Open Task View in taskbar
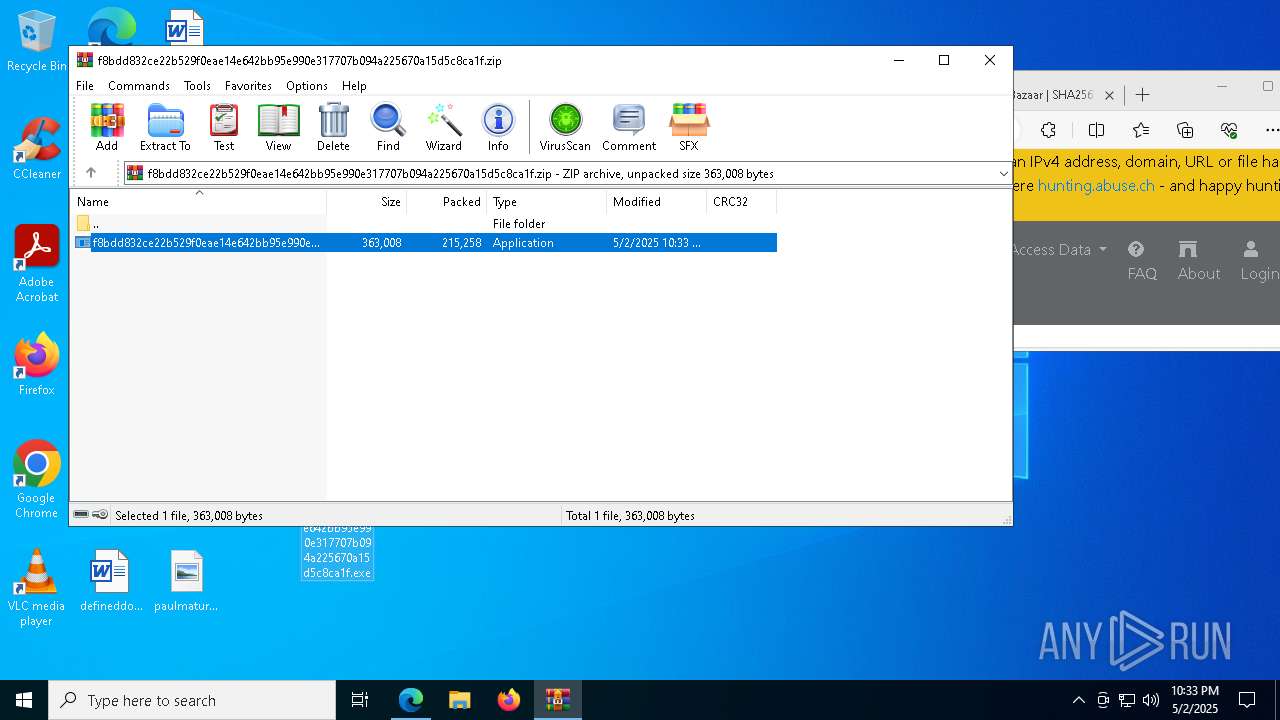 pyautogui.click(x=360, y=700)
